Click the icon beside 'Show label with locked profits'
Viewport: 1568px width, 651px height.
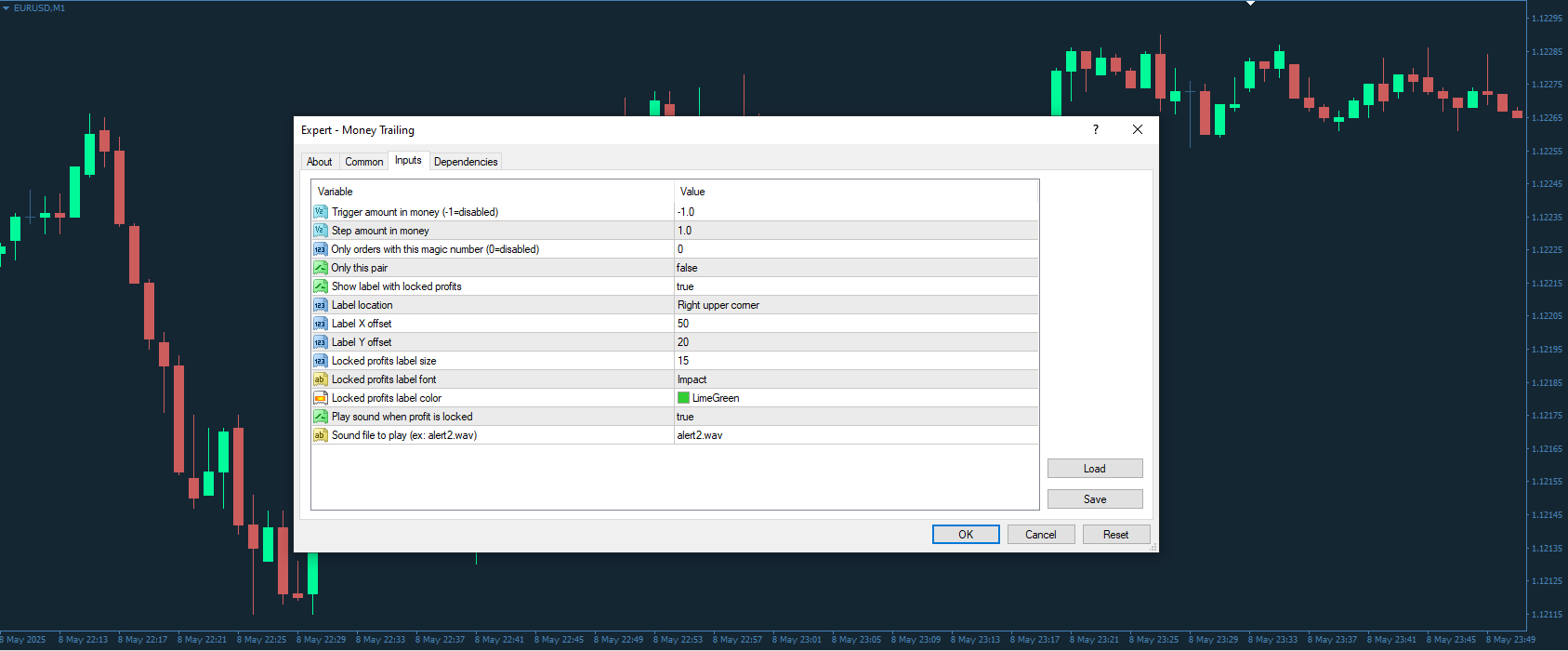(321, 286)
